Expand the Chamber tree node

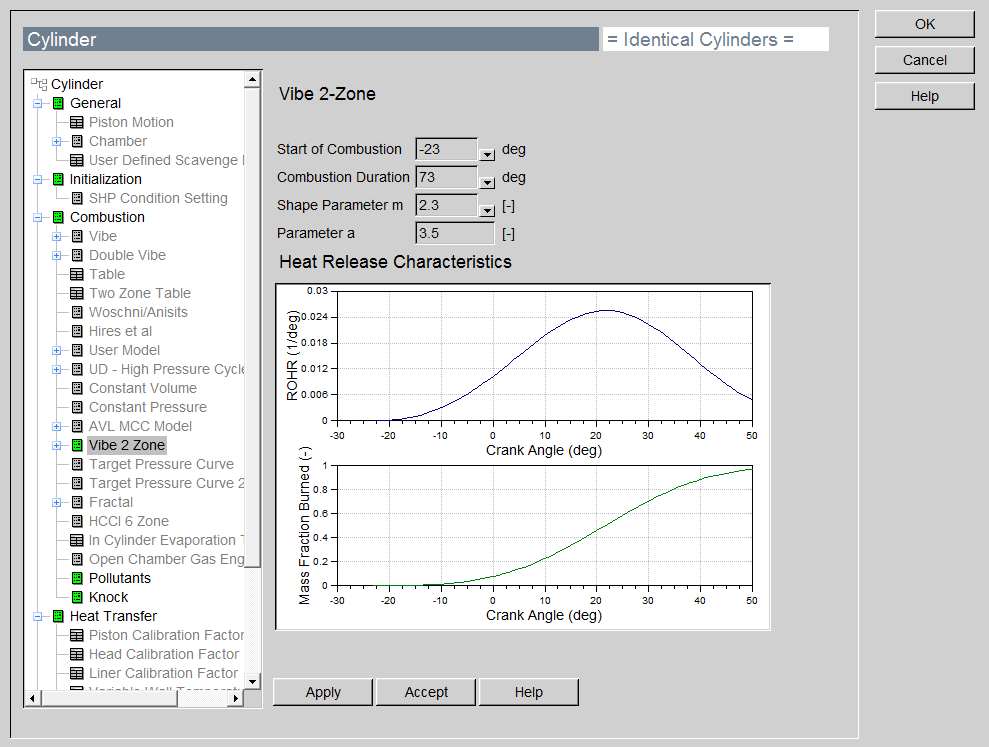tap(57, 141)
